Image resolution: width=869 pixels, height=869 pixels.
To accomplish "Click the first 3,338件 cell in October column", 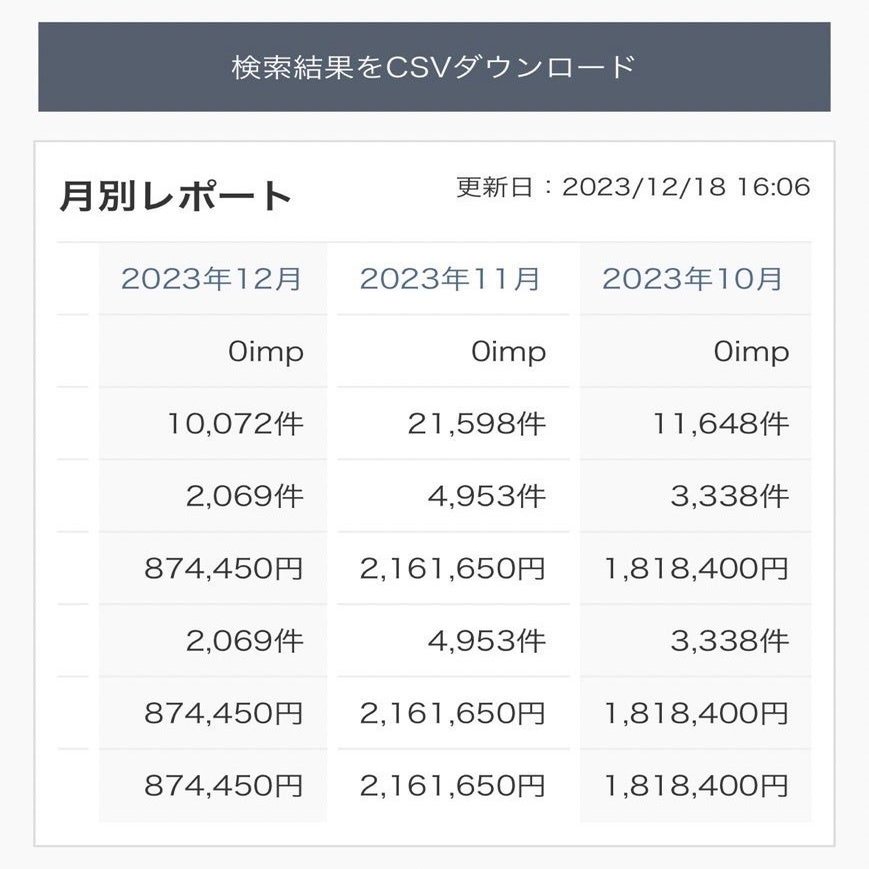I will coord(696,496).
